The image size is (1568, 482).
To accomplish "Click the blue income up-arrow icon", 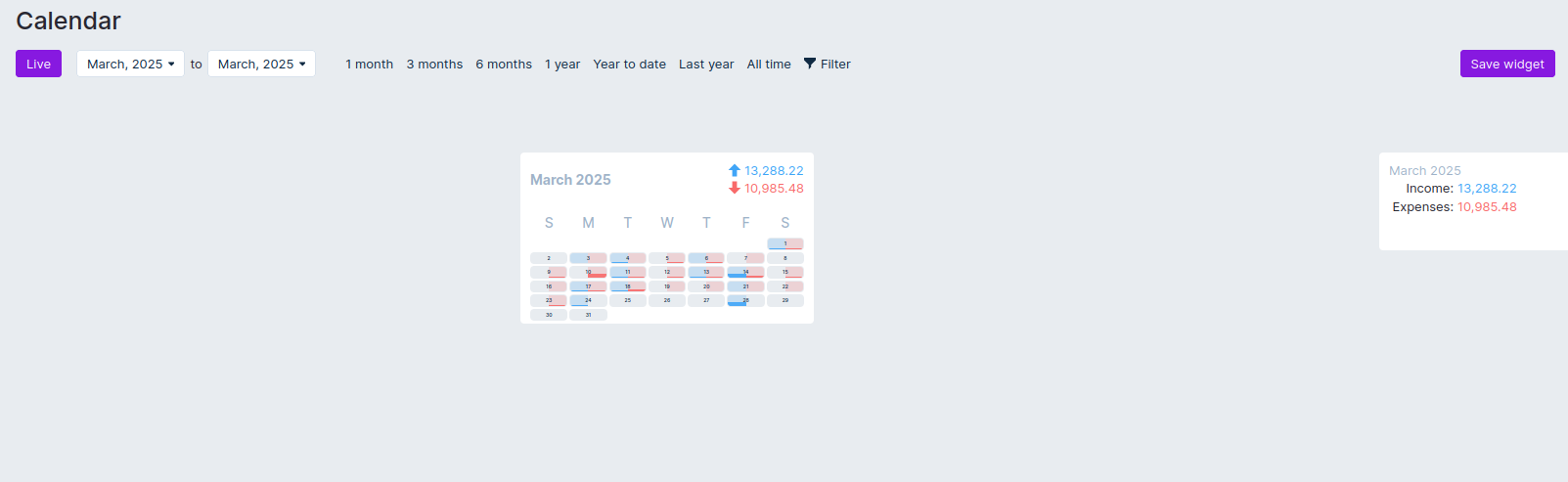I will coord(735,170).
